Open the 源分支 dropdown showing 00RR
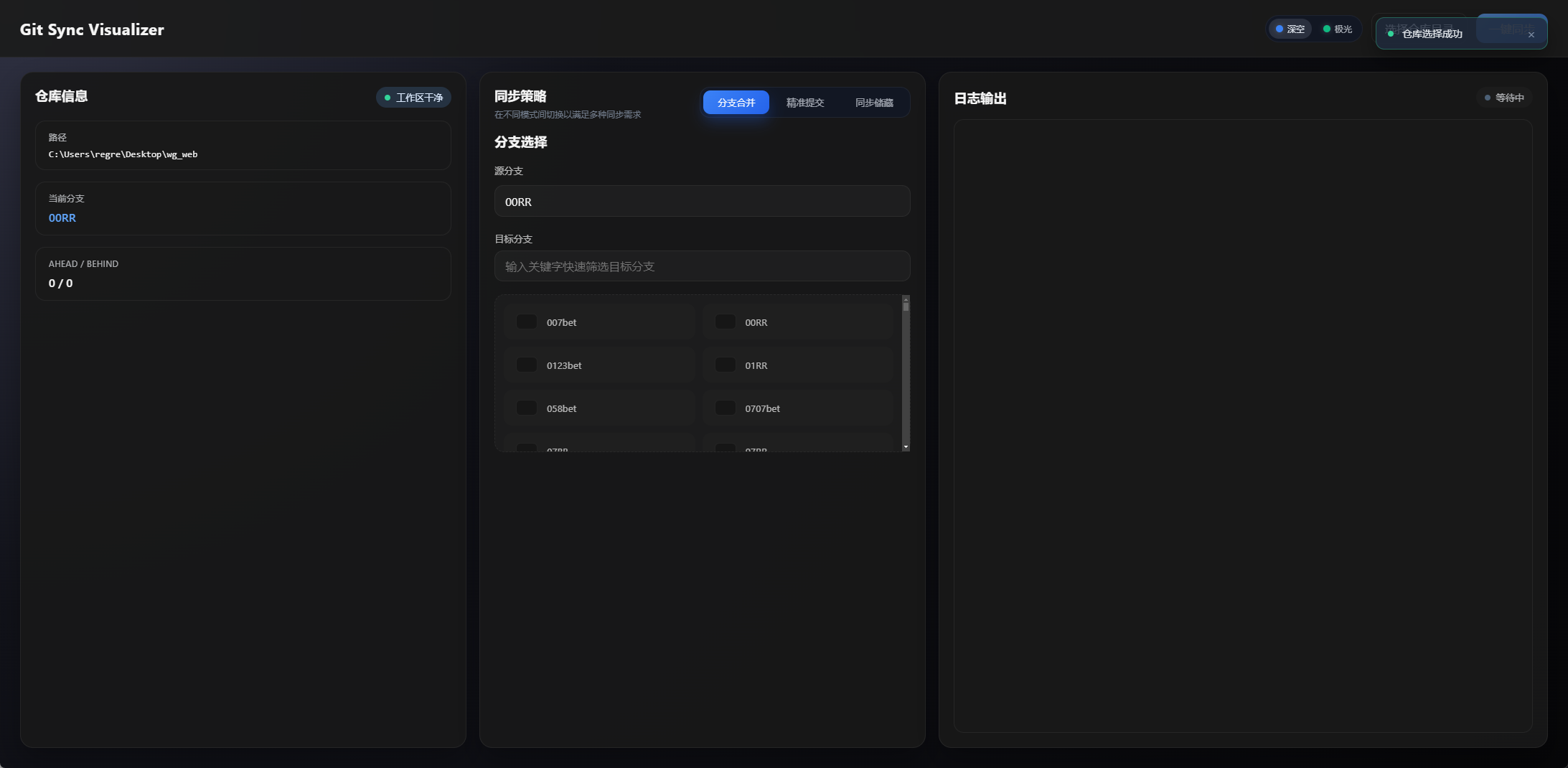This screenshot has width=1568, height=768. (702, 202)
